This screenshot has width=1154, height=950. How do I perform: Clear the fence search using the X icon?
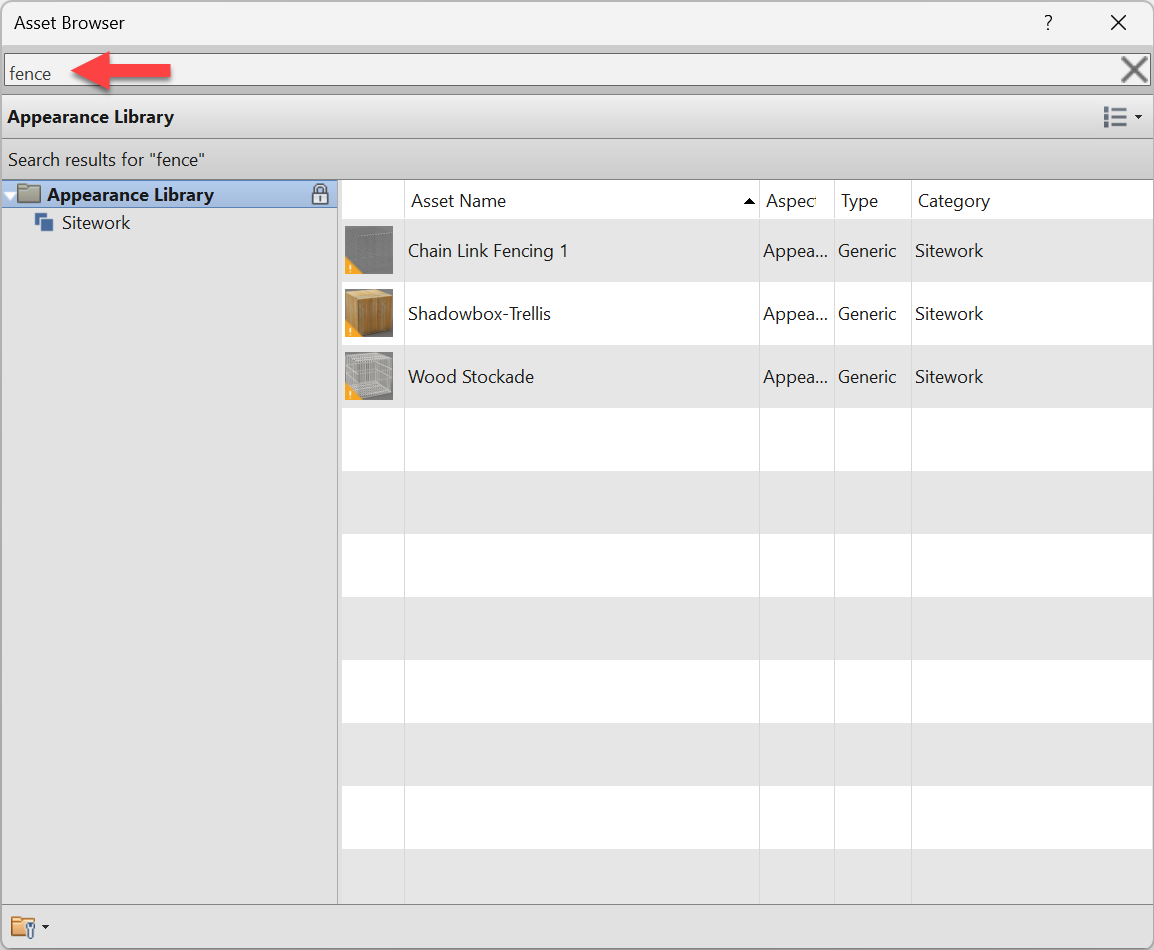[1133, 69]
